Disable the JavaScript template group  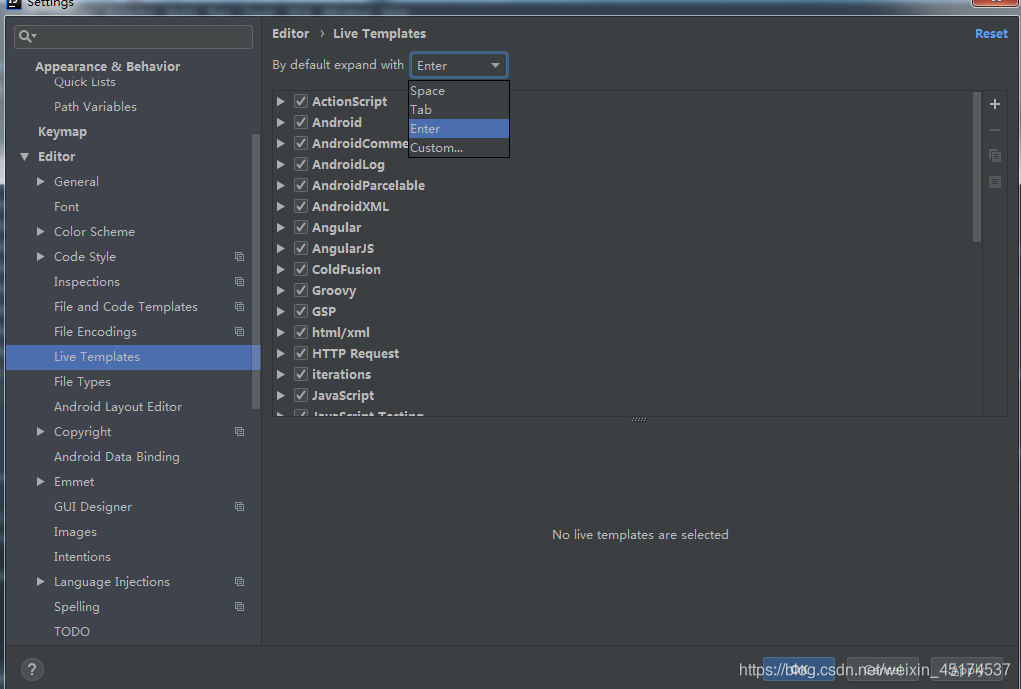click(x=301, y=395)
